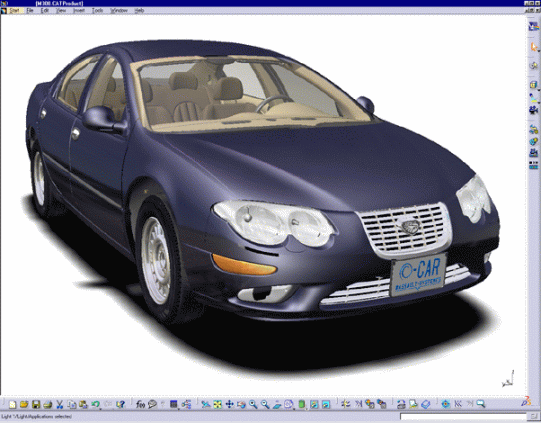The width and height of the screenshot is (541, 423).
Task: Select the Cut scissors icon
Action: pyautogui.click(x=60, y=404)
